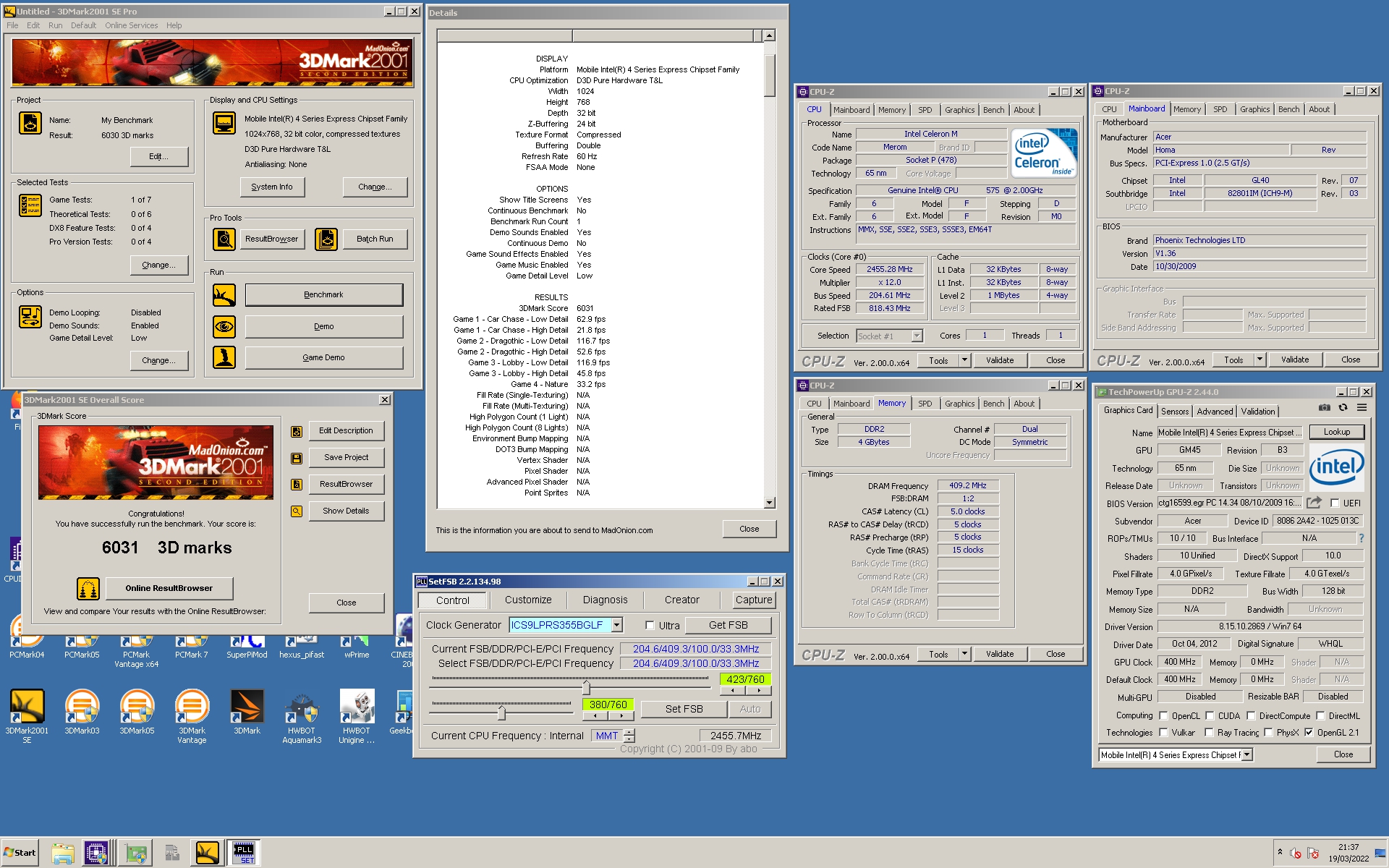
Task: Click the upper FSB slider thumb in SetFSB
Action: (x=586, y=686)
